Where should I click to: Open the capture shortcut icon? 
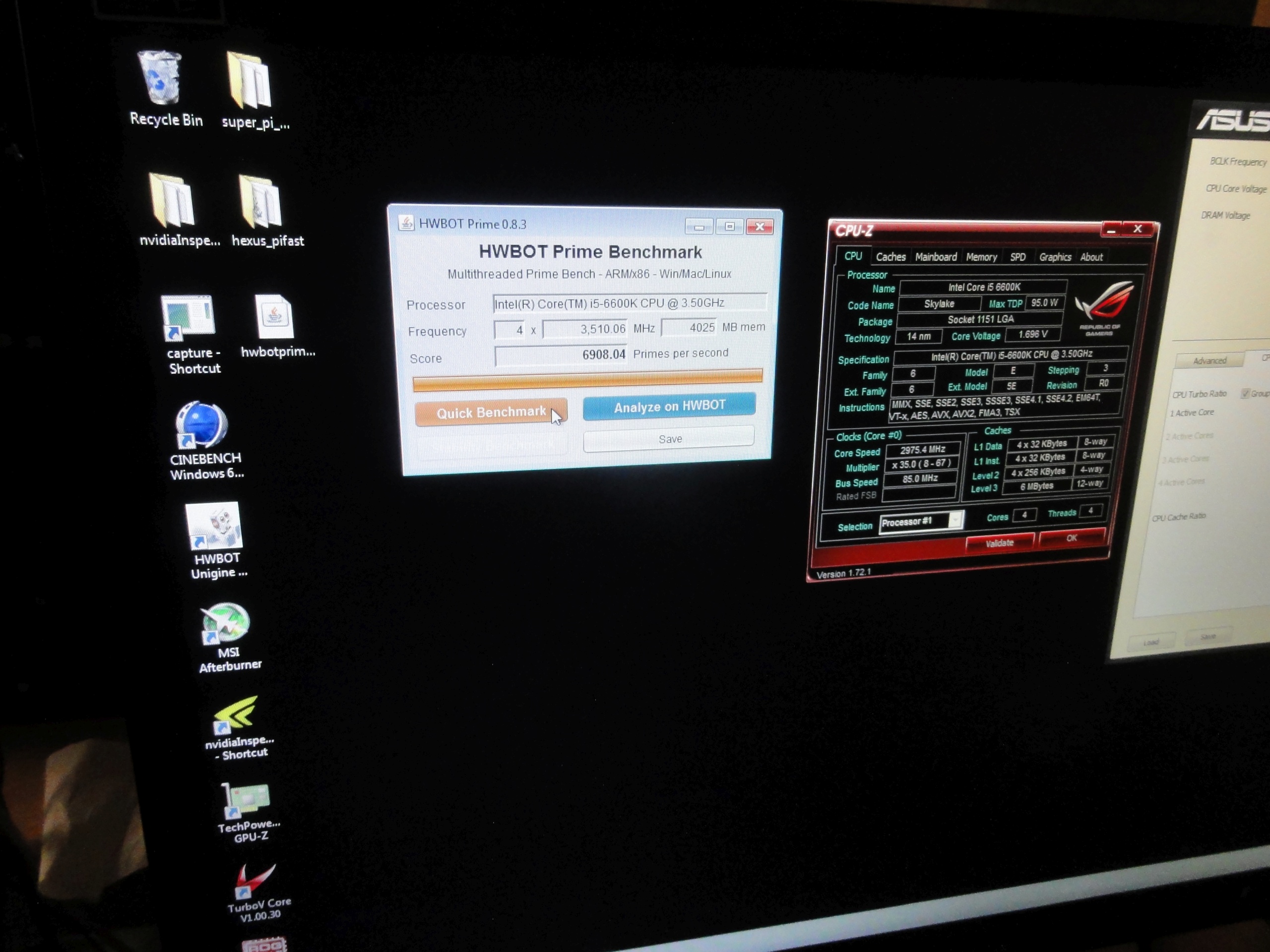(x=188, y=317)
